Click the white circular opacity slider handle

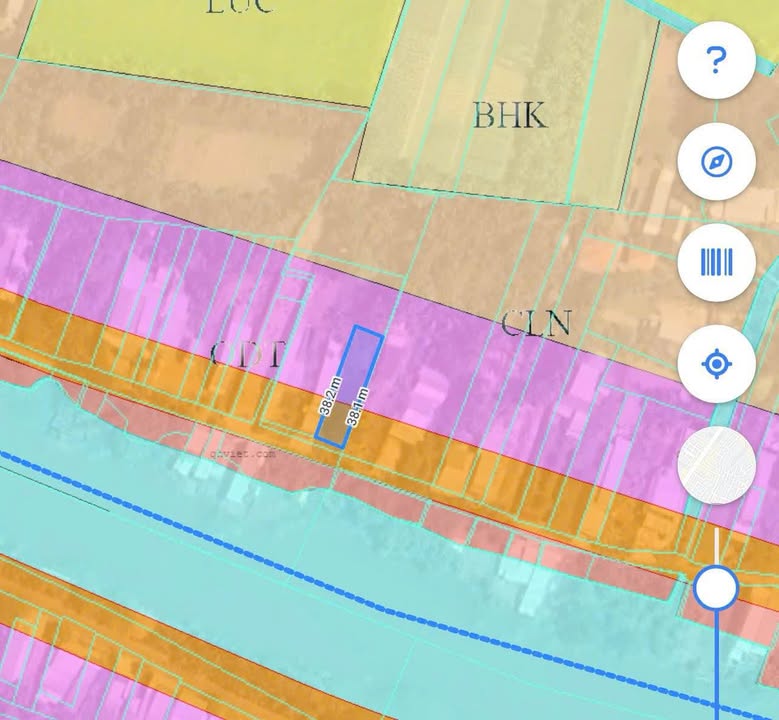coord(716,588)
